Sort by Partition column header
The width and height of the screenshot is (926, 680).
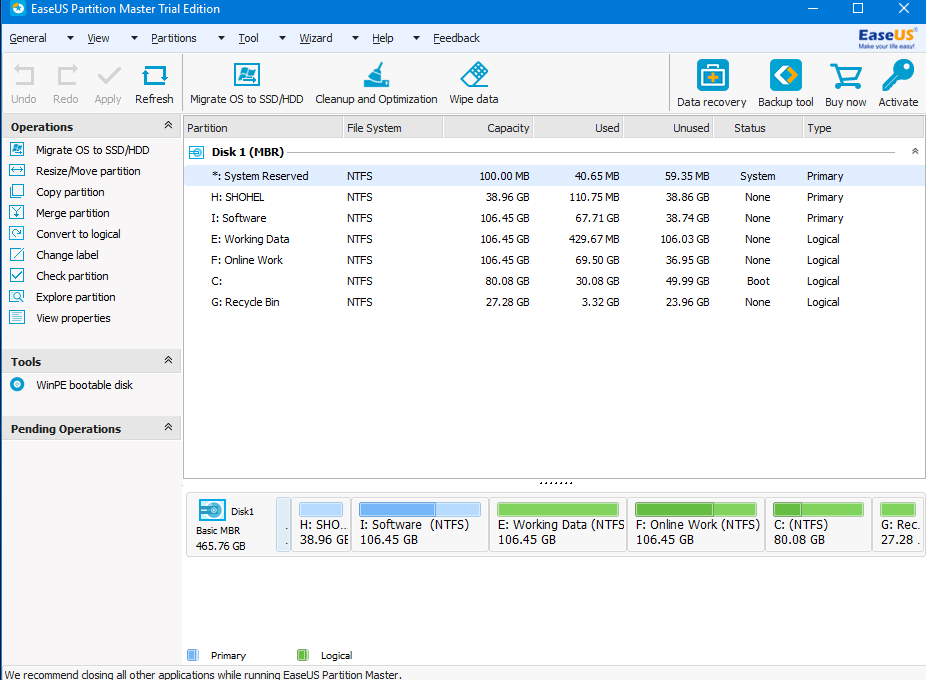point(263,128)
